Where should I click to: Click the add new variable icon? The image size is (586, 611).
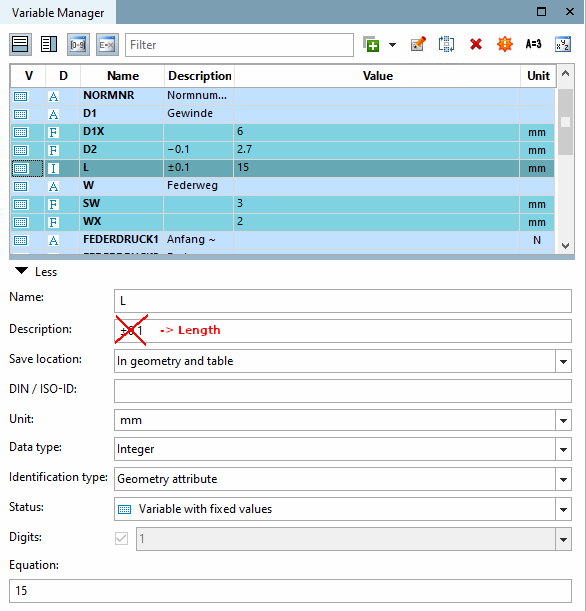click(x=371, y=44)
